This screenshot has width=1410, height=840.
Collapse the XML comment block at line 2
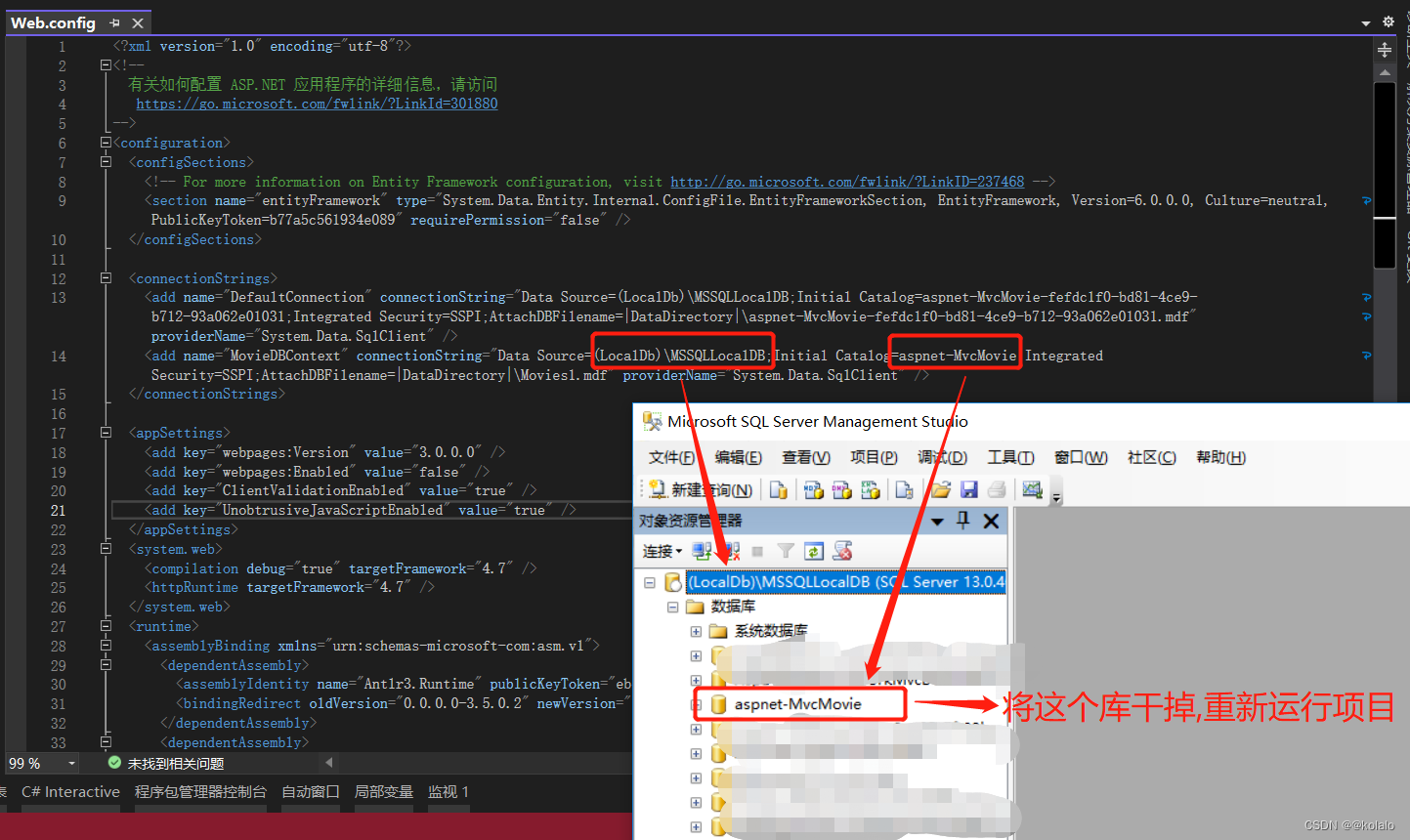tap(106, 65)
